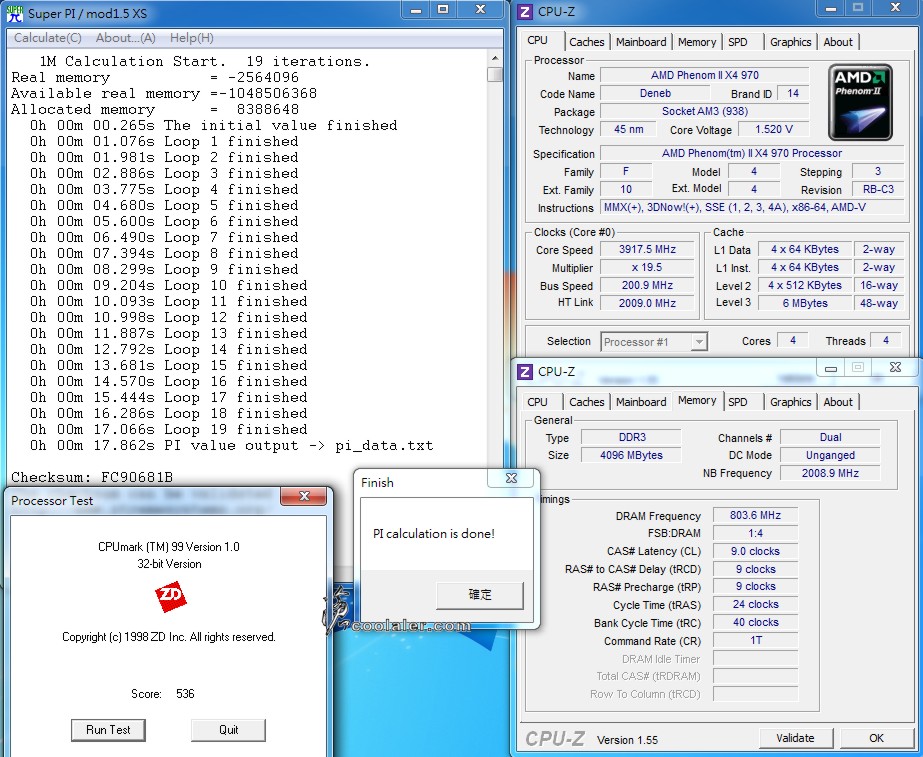Click the Multiplier value x 19.5
This screenshot has width=923, height=757.
(x=647, y=267)
